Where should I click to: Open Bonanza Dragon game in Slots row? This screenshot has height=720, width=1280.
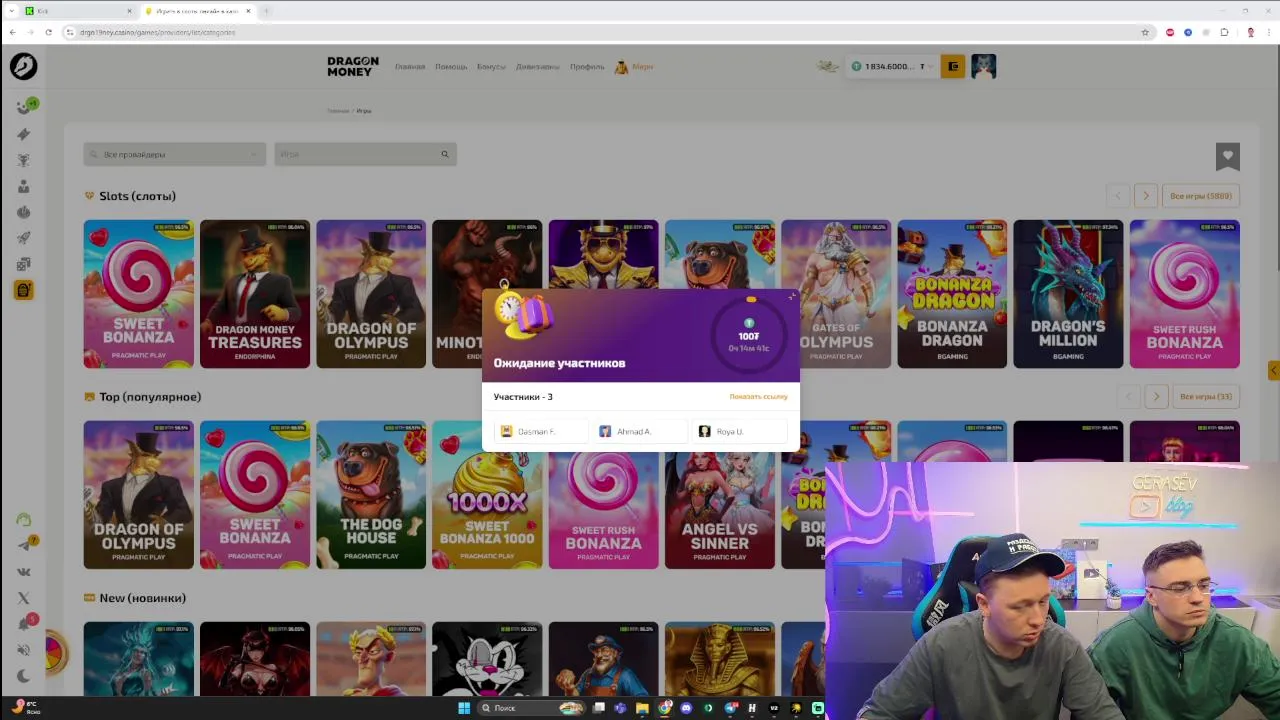point(952,294)
